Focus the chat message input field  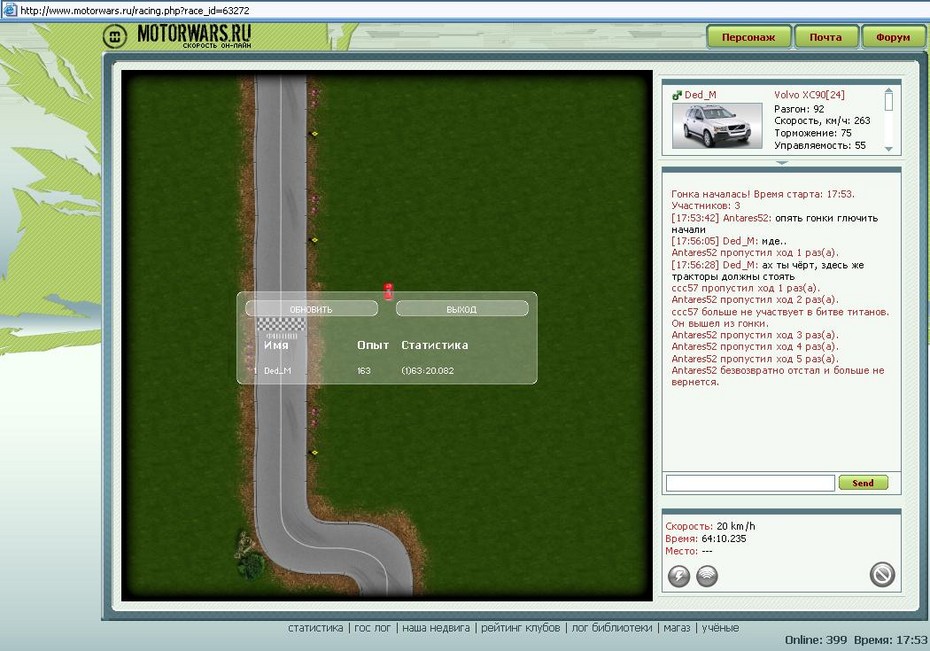coord(750,483)
